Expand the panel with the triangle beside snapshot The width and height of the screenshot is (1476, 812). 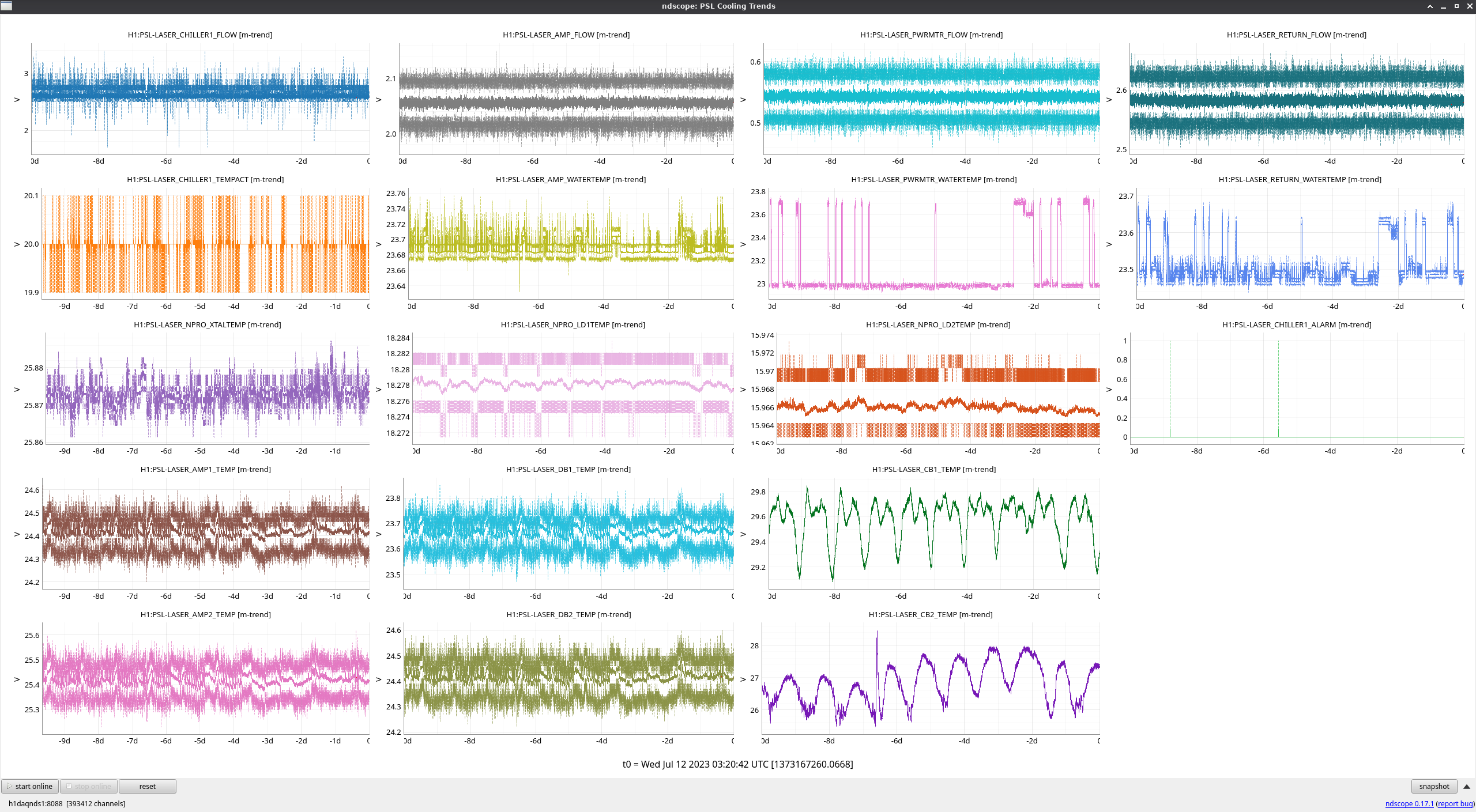point(1467,787)
